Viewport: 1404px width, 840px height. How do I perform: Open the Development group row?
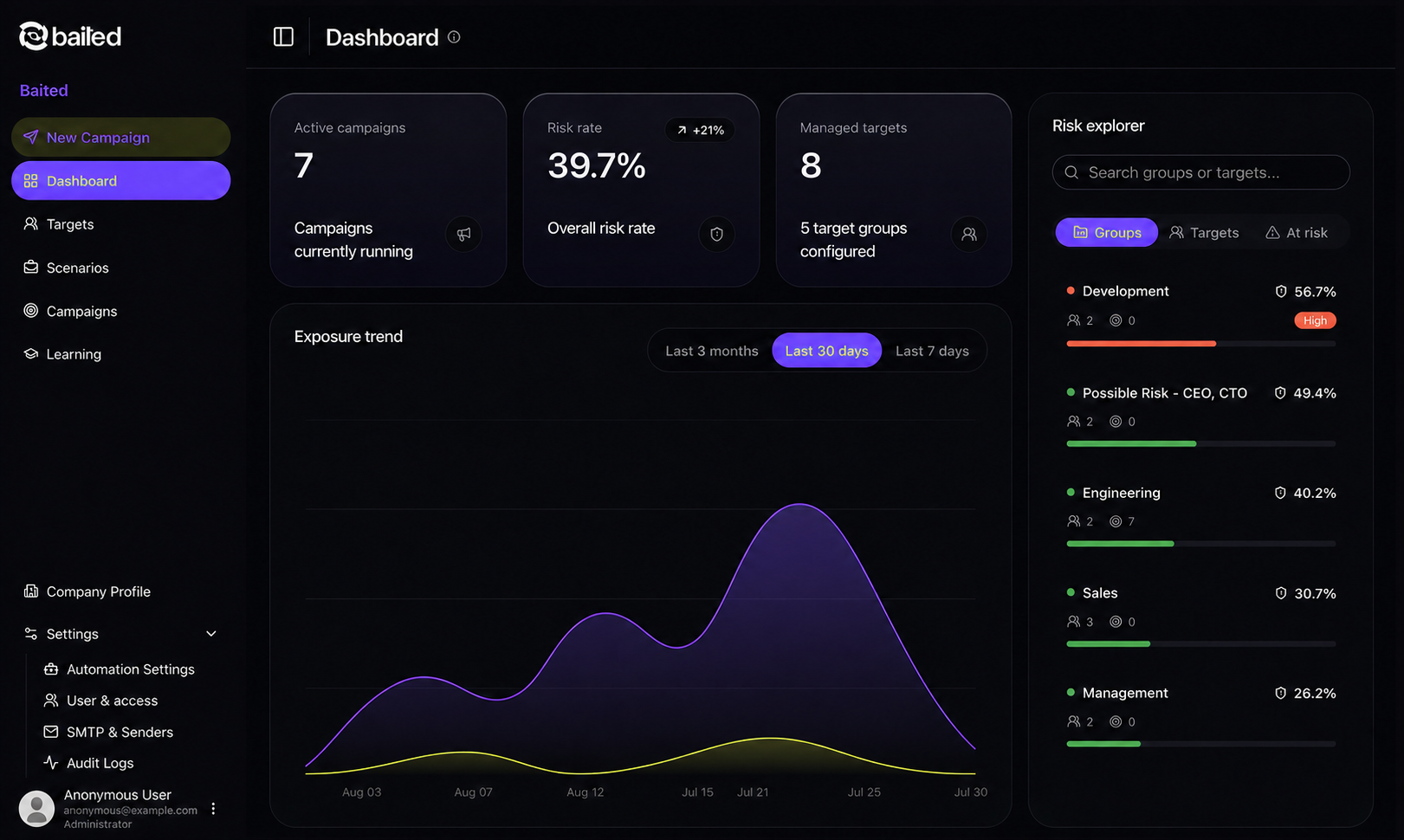pos(1200,316)
